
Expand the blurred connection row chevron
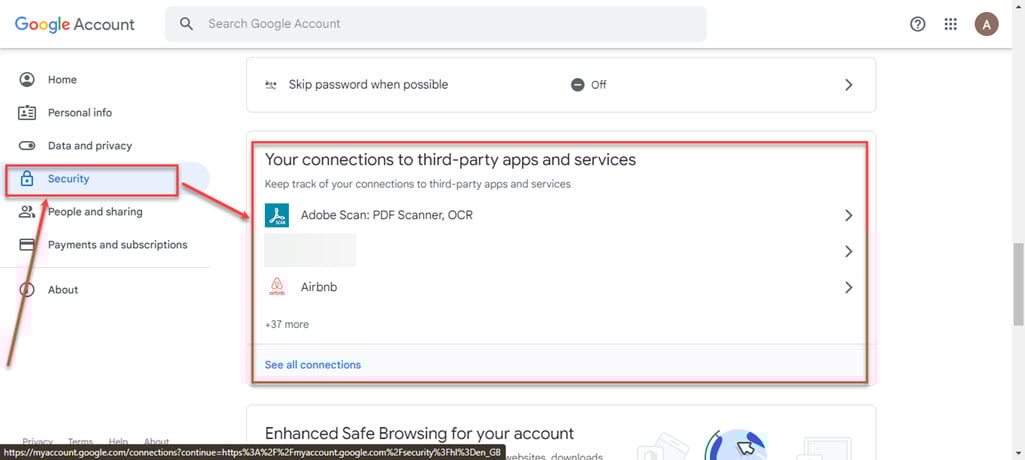[849, 251]
